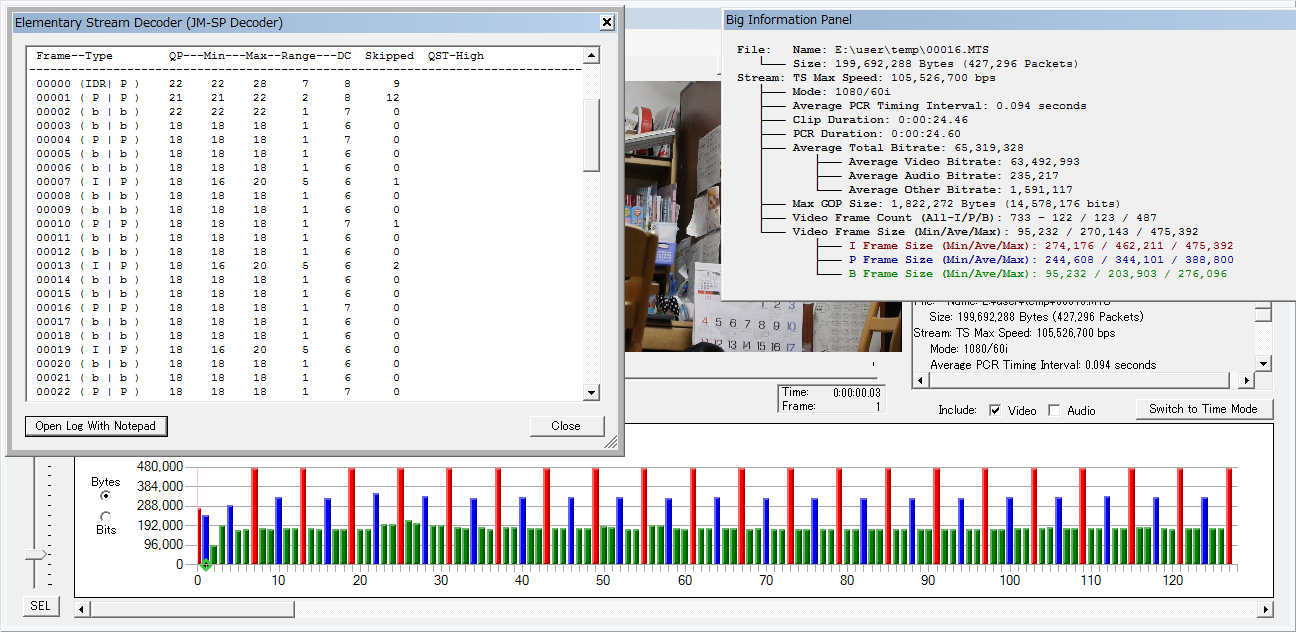Click the stream info panel scroll-down arrow
The width and height of the screenshot is (1296, 632).
tap(1263, 363)
